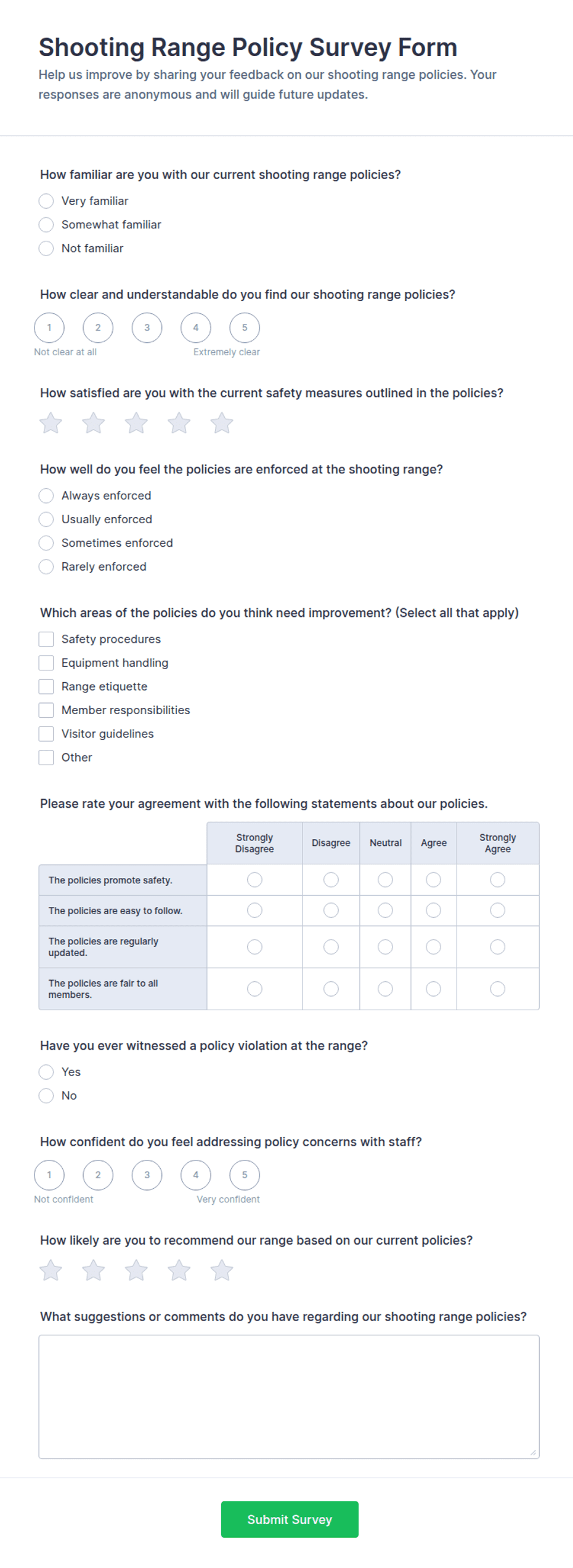Tick the Visitor guidelines checkbox
573x1568 pixels.
46,734
